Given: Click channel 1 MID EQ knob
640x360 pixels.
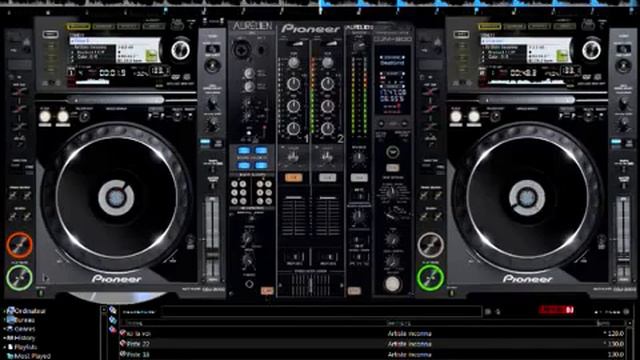Looking at the screenshot, I should coord(293,106).
